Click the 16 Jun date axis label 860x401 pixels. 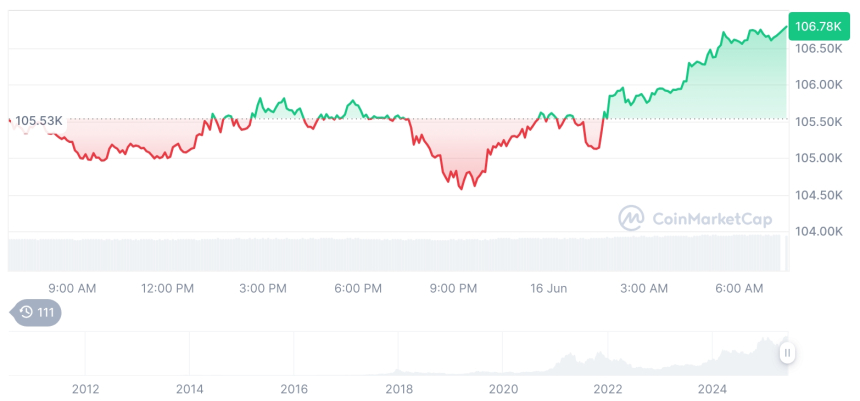[548, 288]
